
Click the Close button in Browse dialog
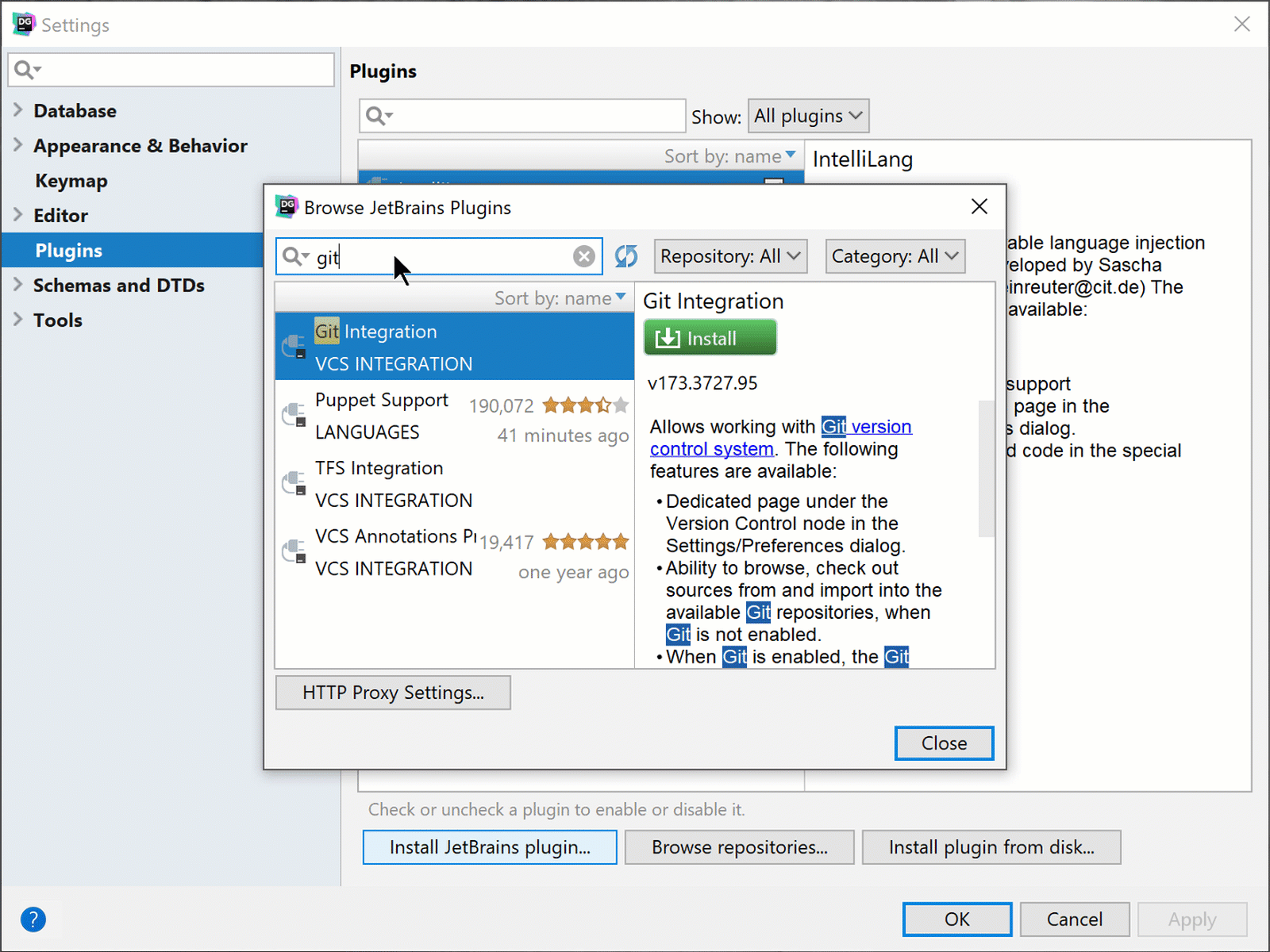coord(944,743)
